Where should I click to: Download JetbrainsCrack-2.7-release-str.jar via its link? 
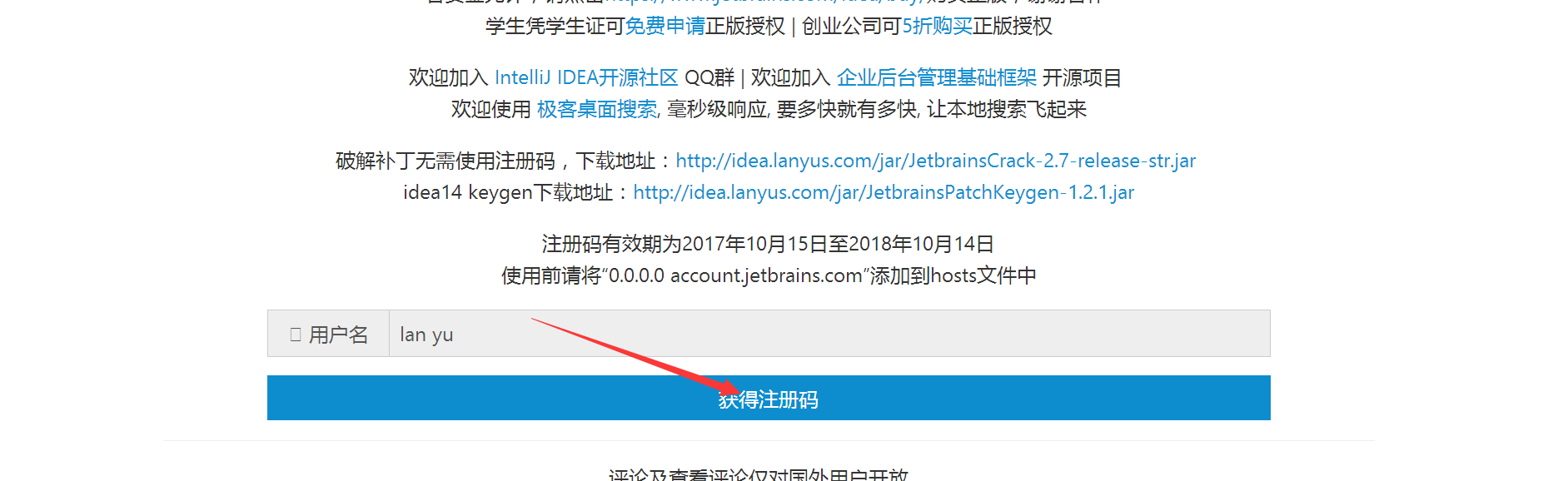(x=936, y=161)
